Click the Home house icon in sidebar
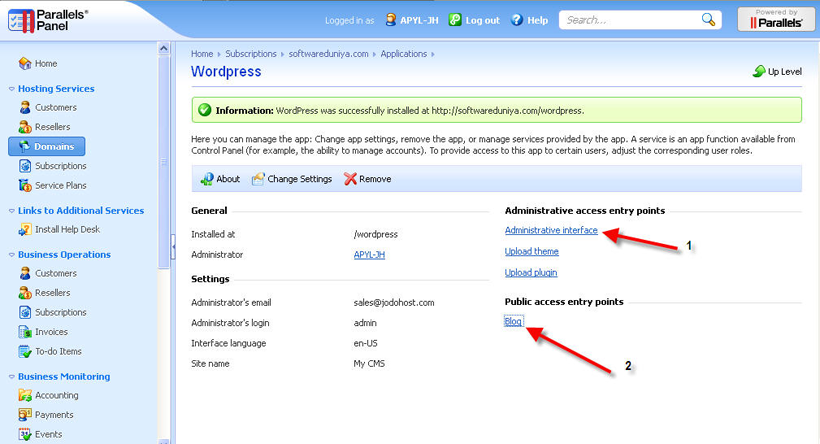 click(x=25, y=63)
